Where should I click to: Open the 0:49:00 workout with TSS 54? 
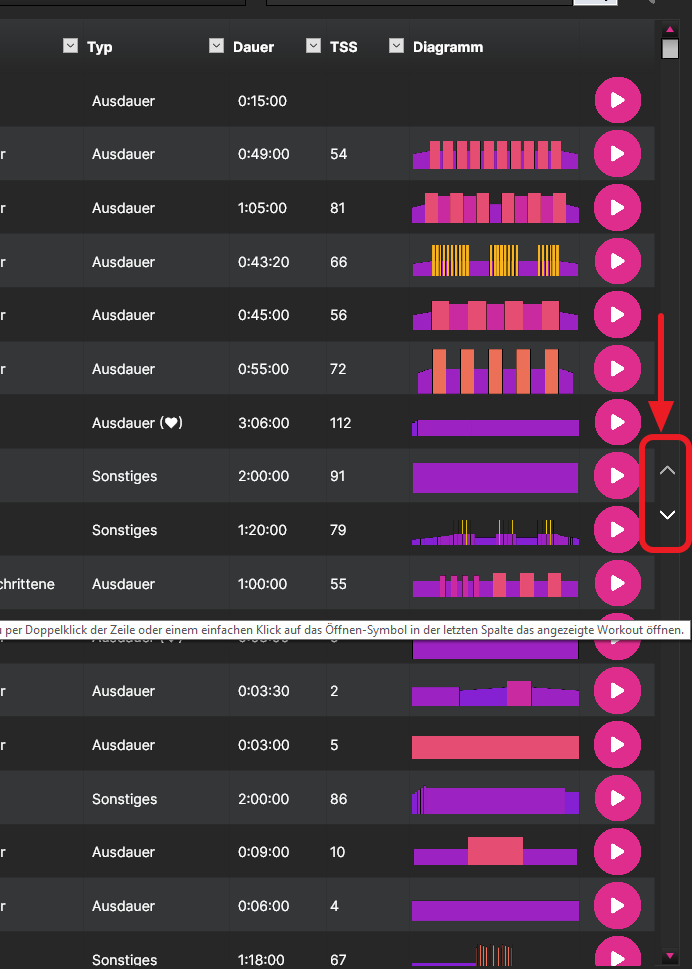click(x=617, y=154)
